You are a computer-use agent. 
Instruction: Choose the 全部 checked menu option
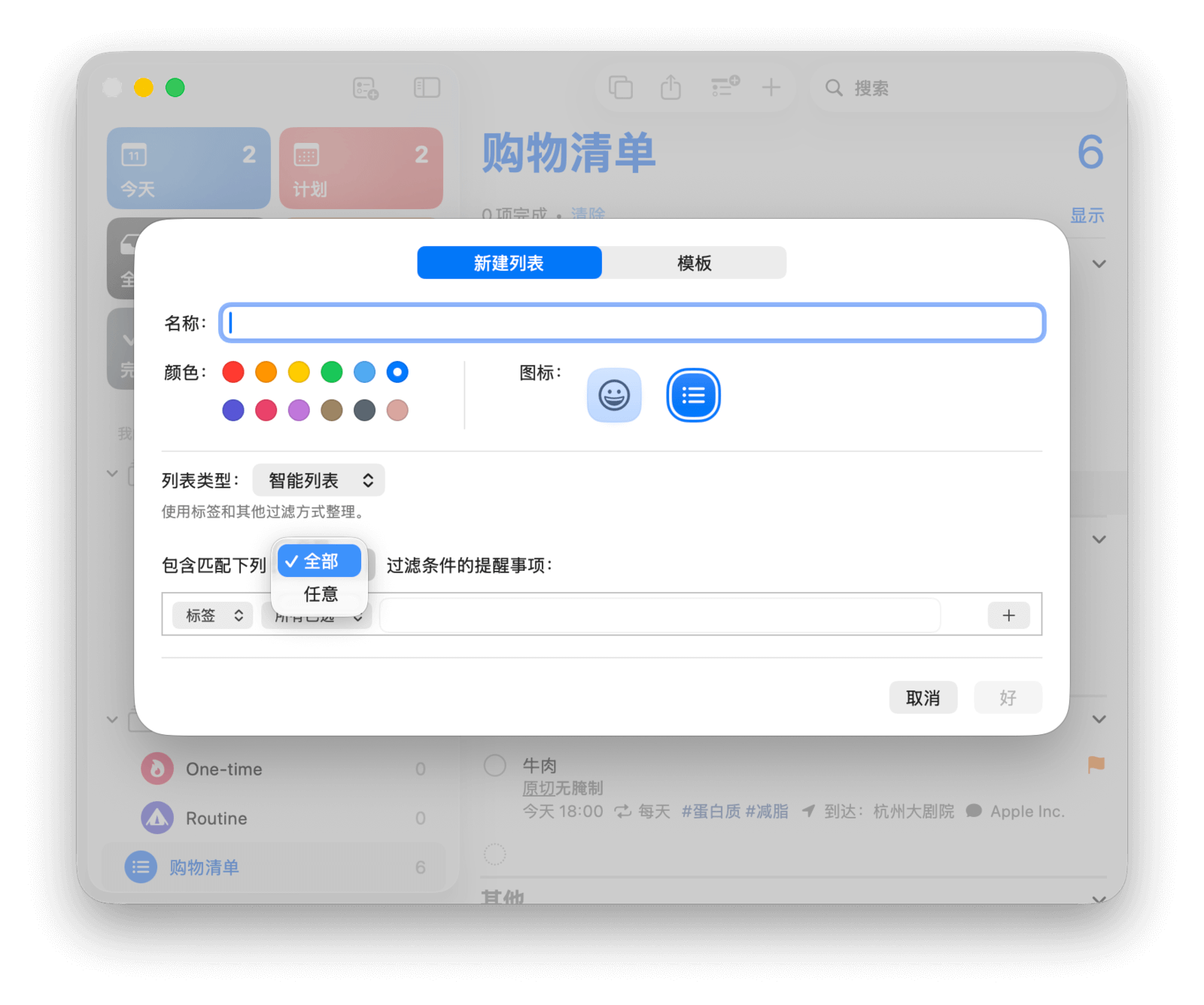[320, 561]
